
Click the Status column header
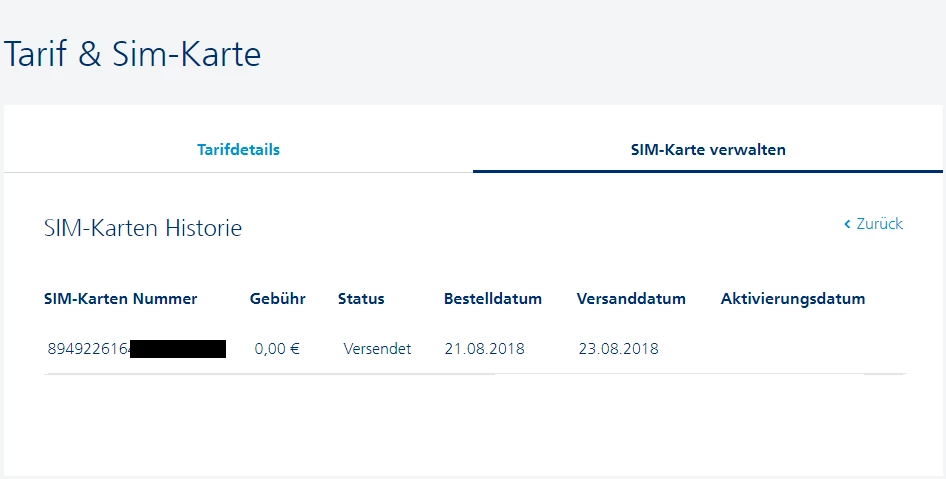[x=361, y=299]
